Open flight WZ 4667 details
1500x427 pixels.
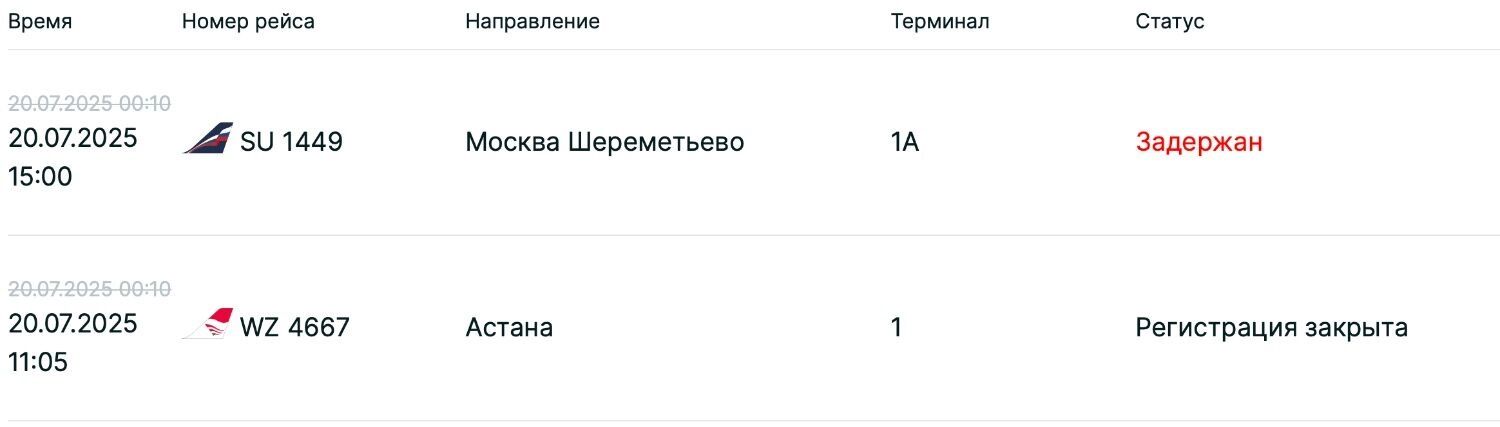295,327
